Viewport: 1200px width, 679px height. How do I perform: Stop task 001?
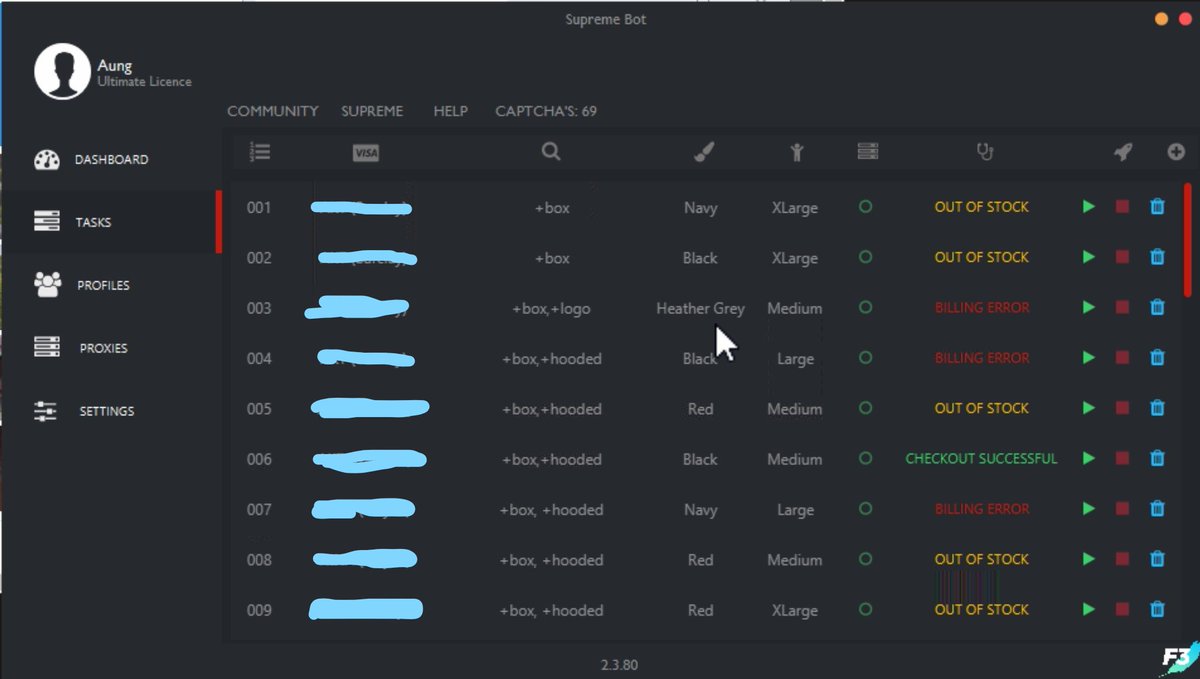(x=1122, y=207)
